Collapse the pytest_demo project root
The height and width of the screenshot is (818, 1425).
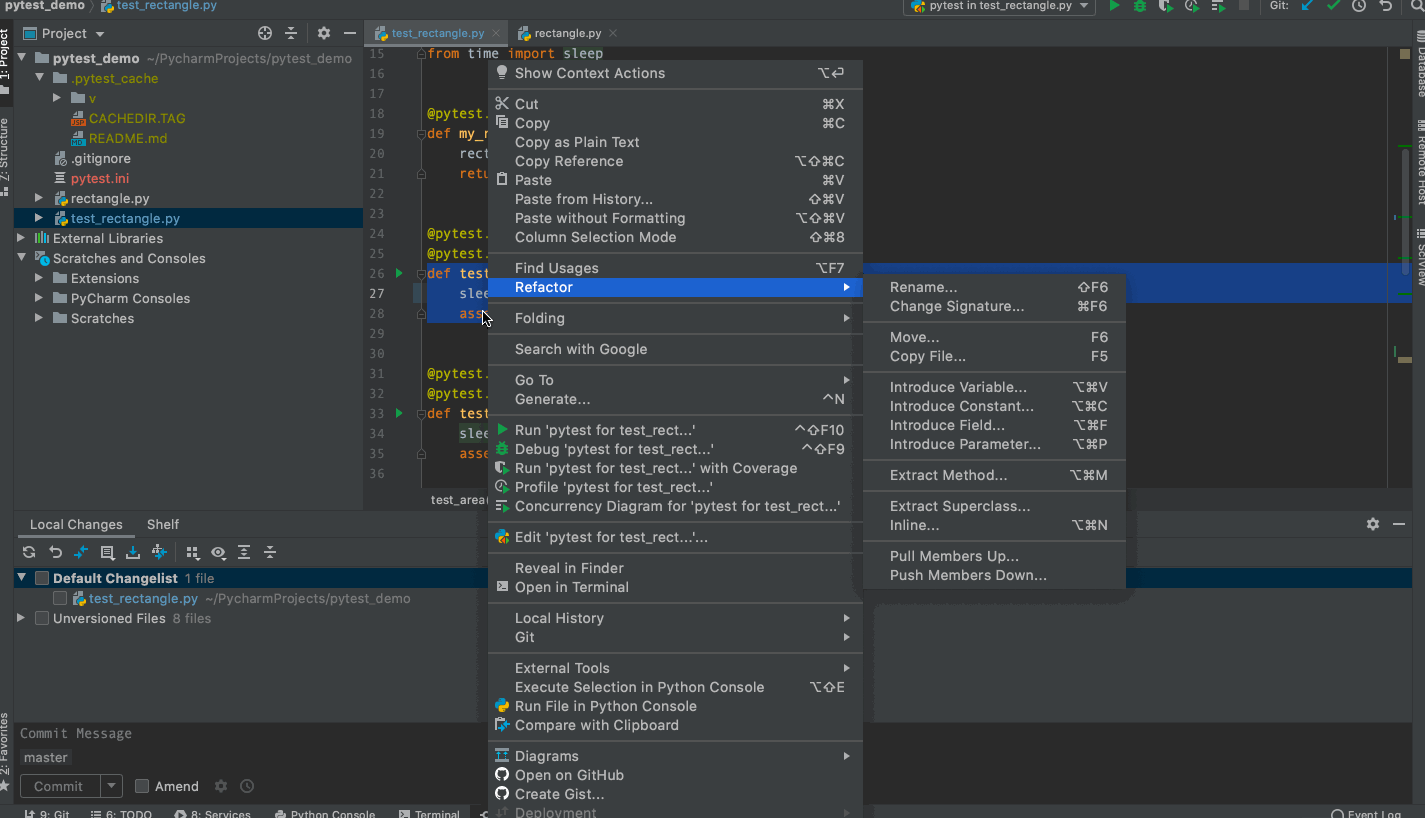click(x=22, y=58)
